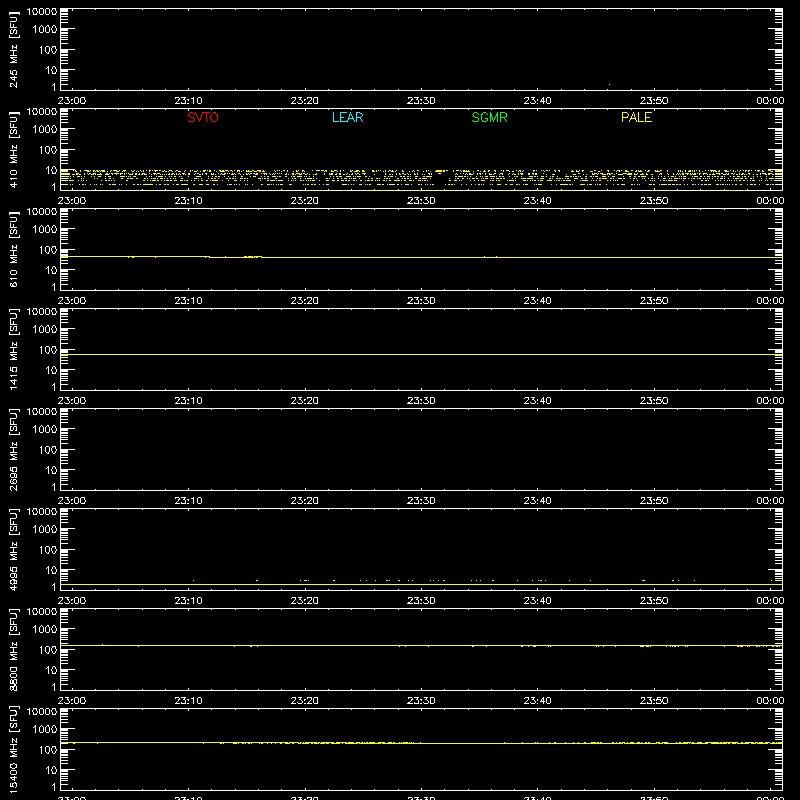Click the 10000 tick label on the 4995 MHz axis

(x=42, y=512)
